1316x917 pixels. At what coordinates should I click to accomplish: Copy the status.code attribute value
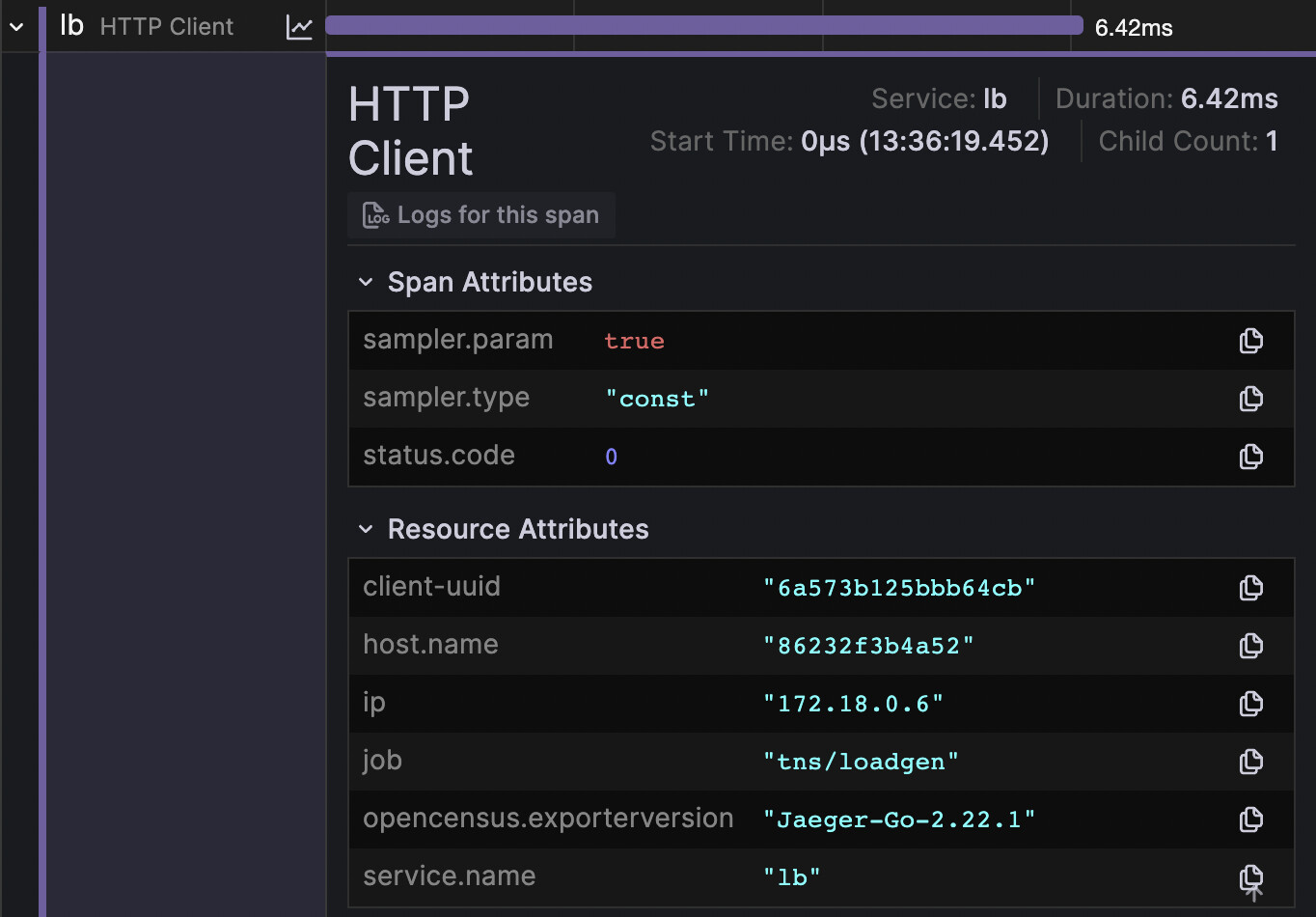tap(1250, 457)
